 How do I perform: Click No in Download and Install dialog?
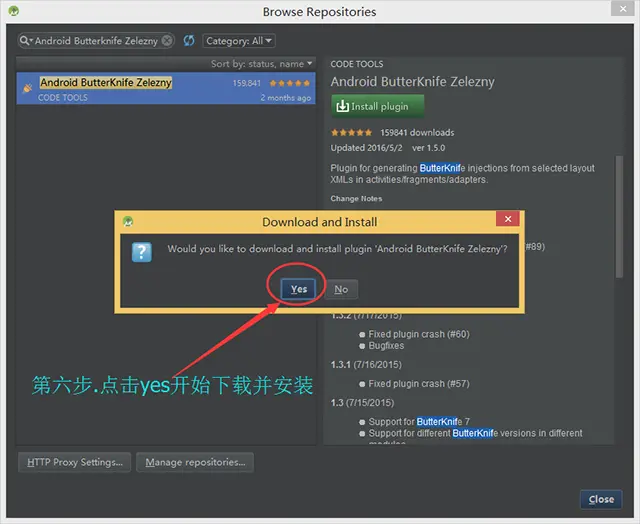(x=341, y=289)
